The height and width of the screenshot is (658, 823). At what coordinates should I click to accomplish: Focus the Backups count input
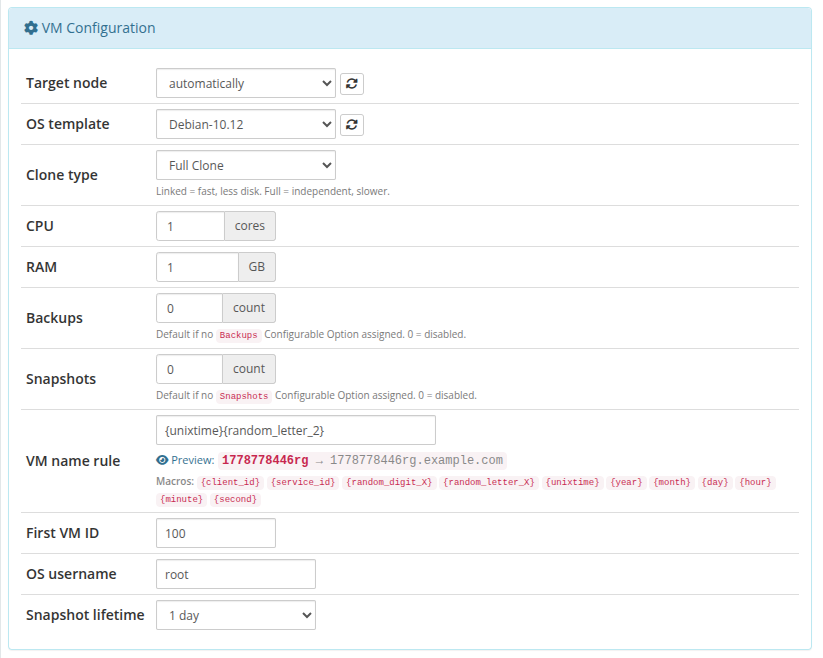pyautogui.click(x=189, y=308)
